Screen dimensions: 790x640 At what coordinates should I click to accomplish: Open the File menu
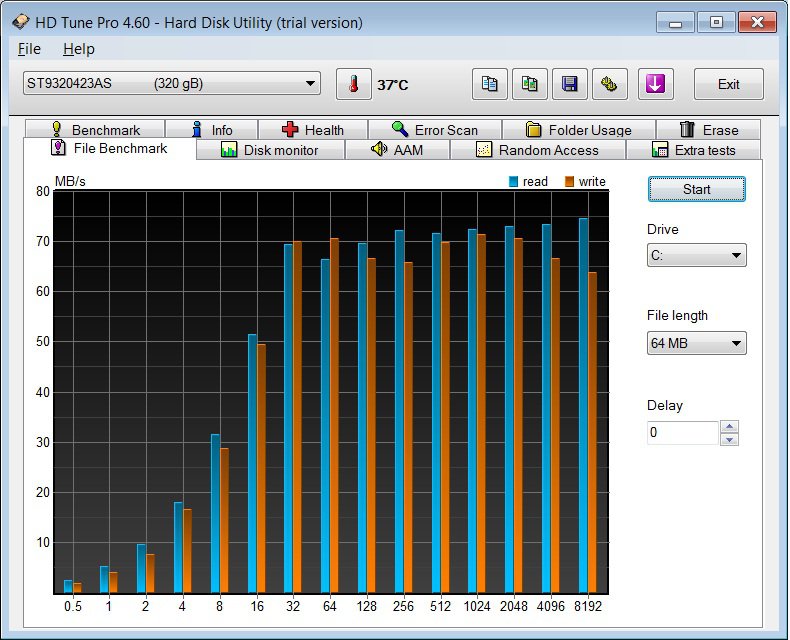tap(29, 49)
